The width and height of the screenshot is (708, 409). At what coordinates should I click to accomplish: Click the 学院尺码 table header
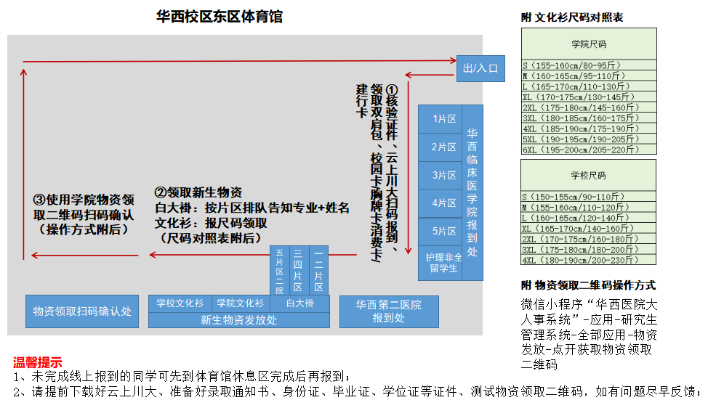[588, 45]
